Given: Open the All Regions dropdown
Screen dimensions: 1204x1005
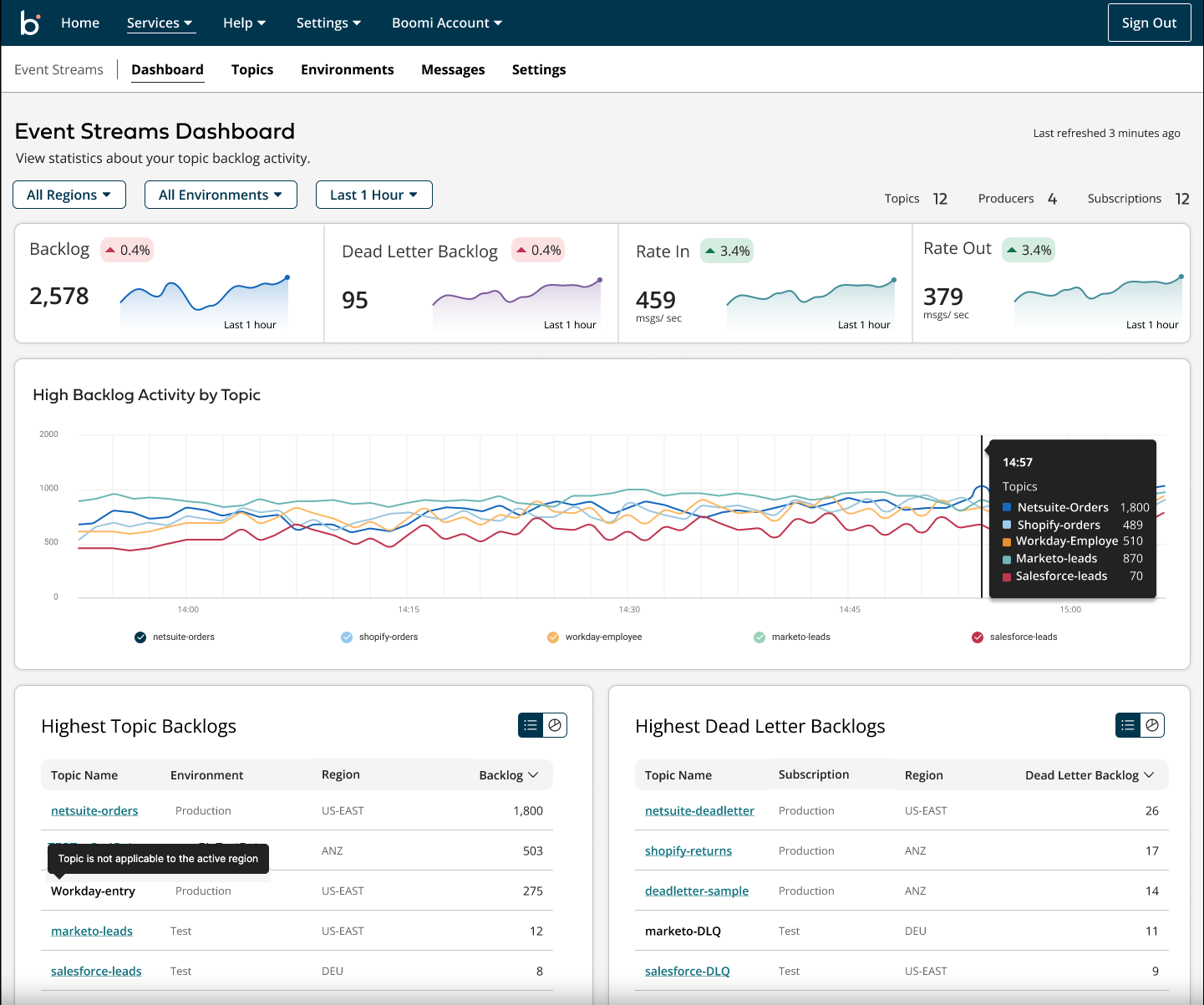Looking at the screenshot, I should coord(69,195).
